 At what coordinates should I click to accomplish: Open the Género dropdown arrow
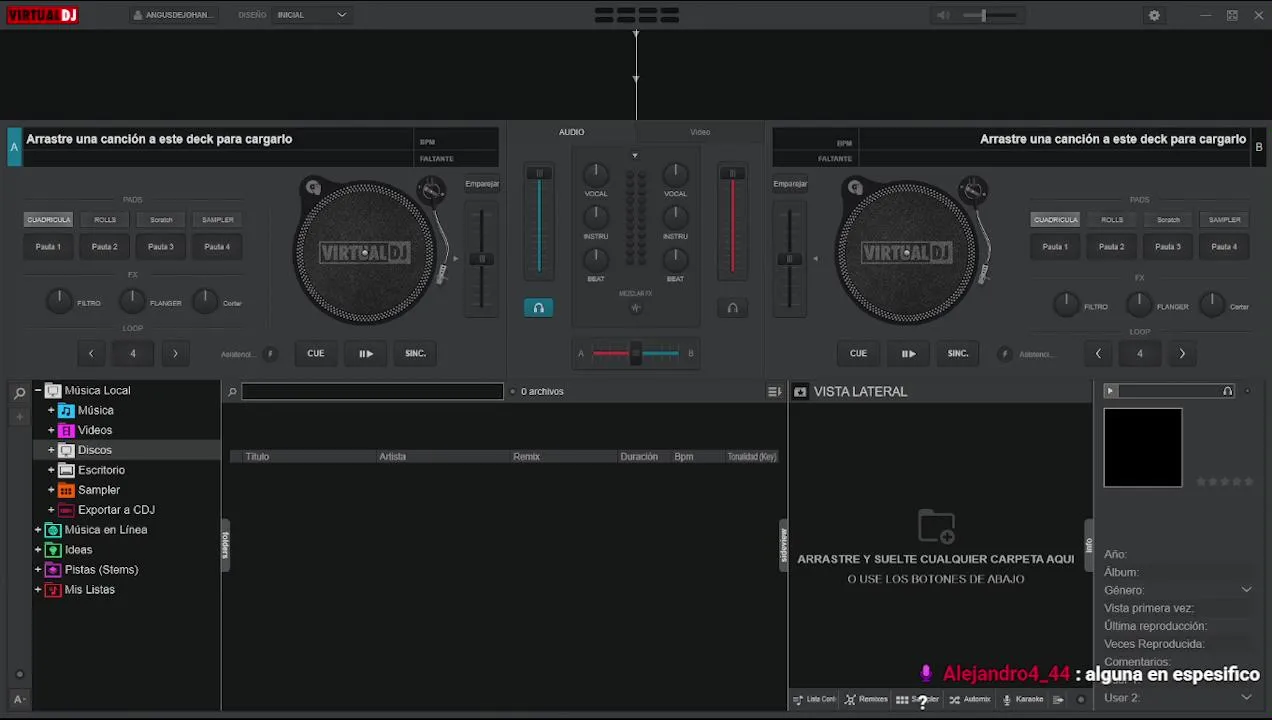1246,590
